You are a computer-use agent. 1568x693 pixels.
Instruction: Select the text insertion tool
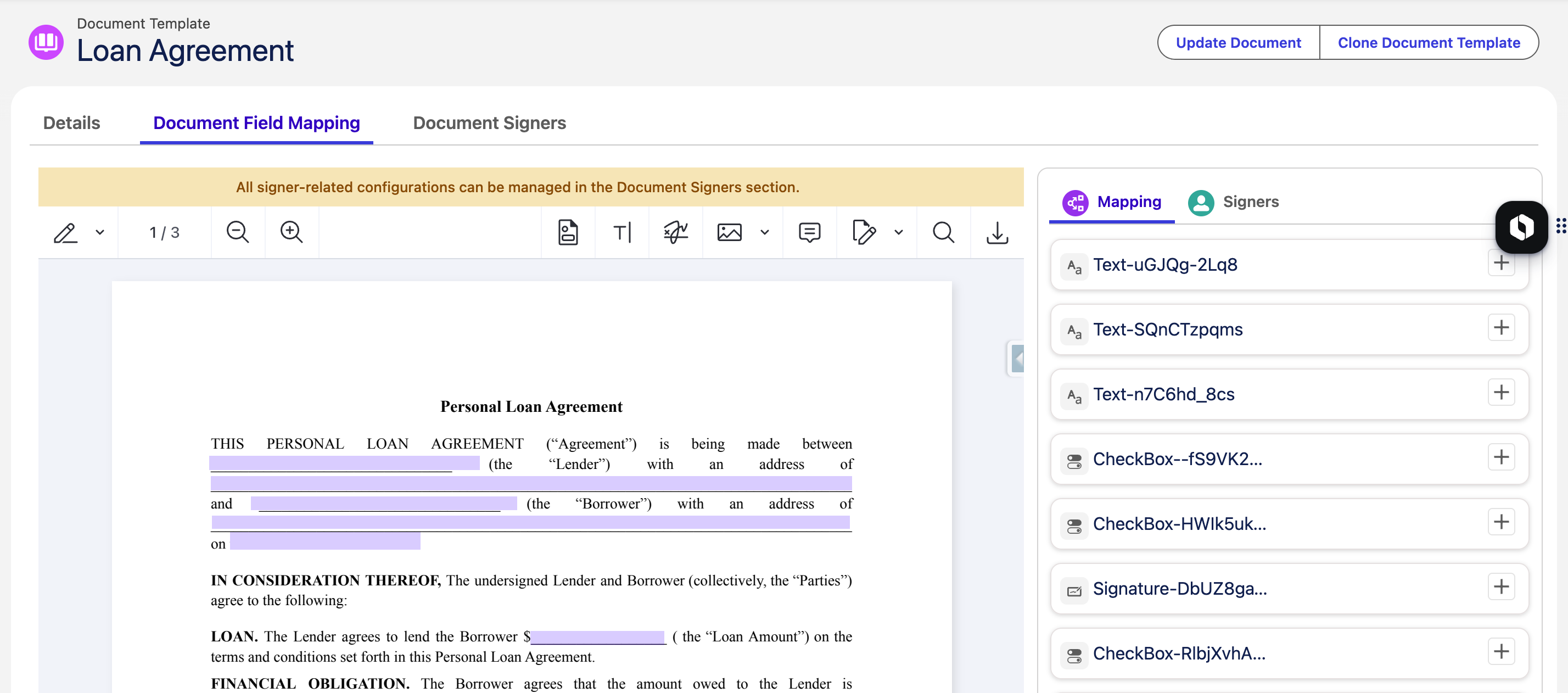(x=622, y=233)
